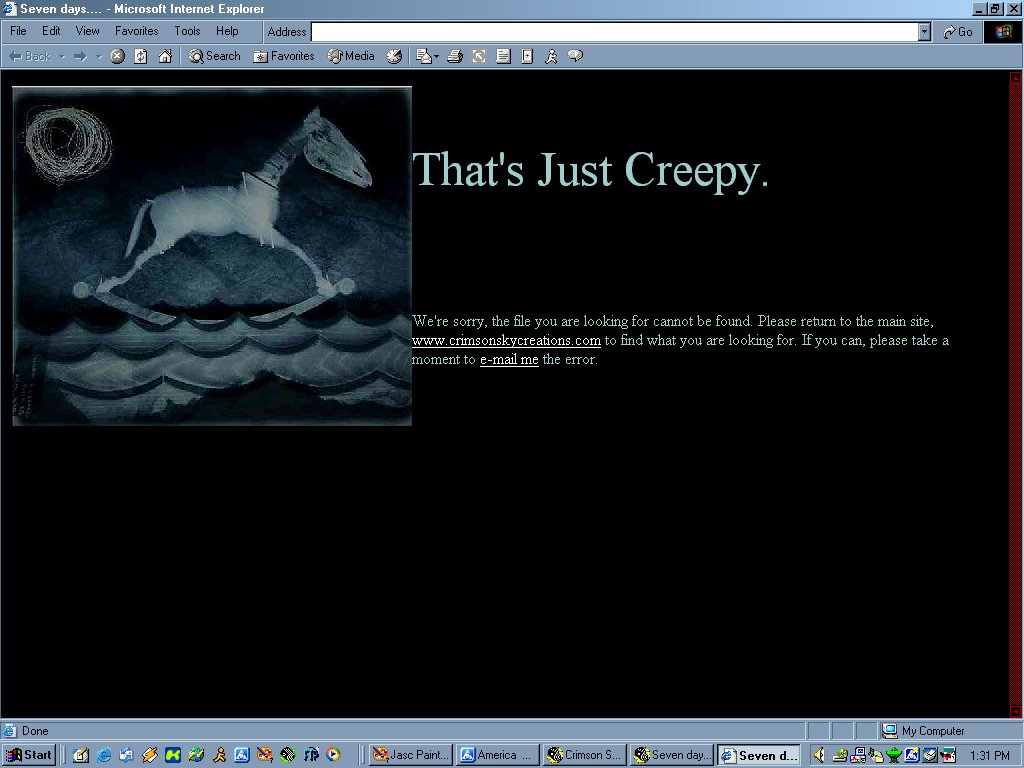Launch Windows Media Player in Quick Launch
Screen dimensions: 1024x768
[333, 755]
